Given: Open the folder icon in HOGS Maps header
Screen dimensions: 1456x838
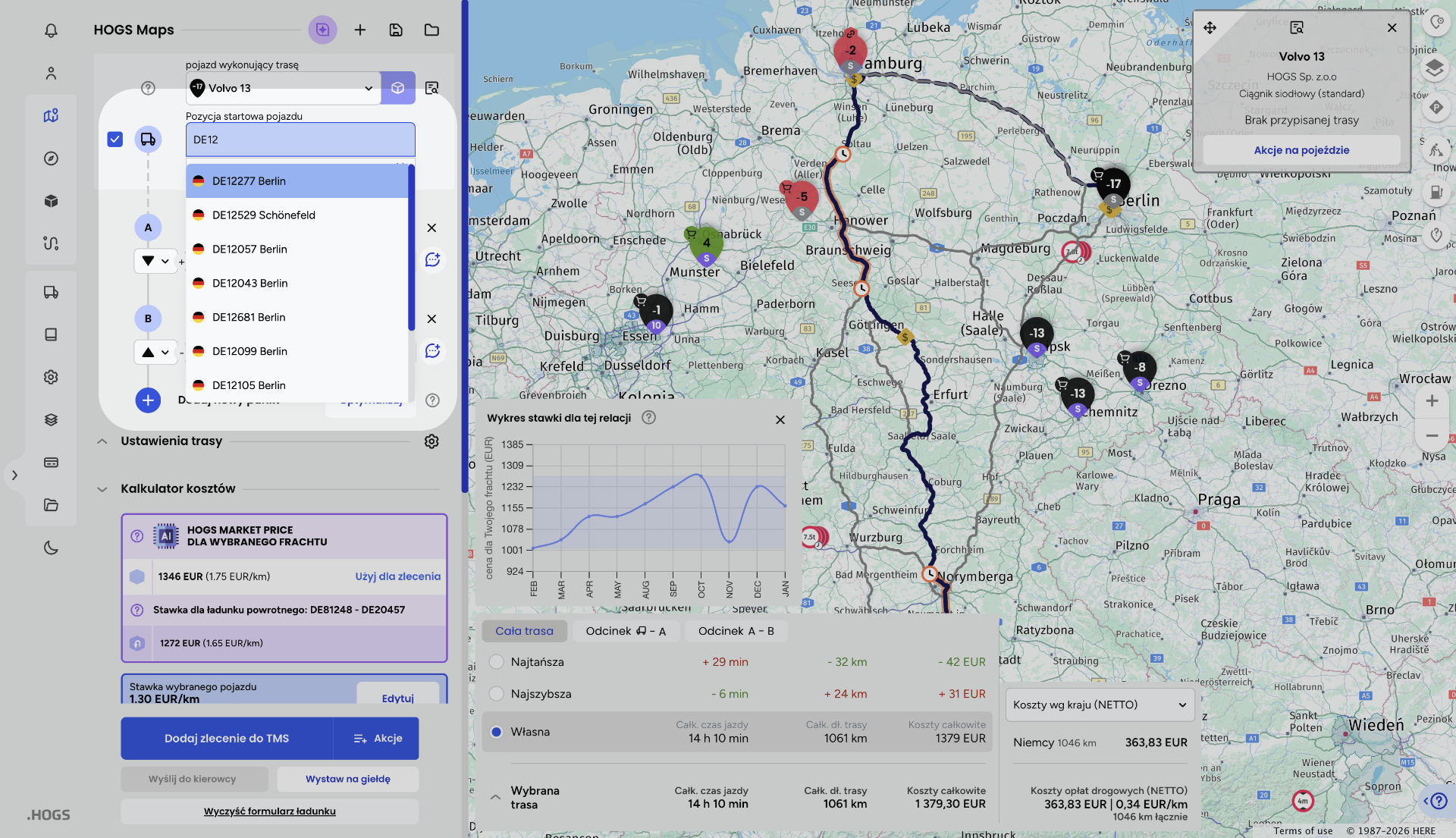Looking at the screenshot, I should pyautogui.click(x=431, y=30).
